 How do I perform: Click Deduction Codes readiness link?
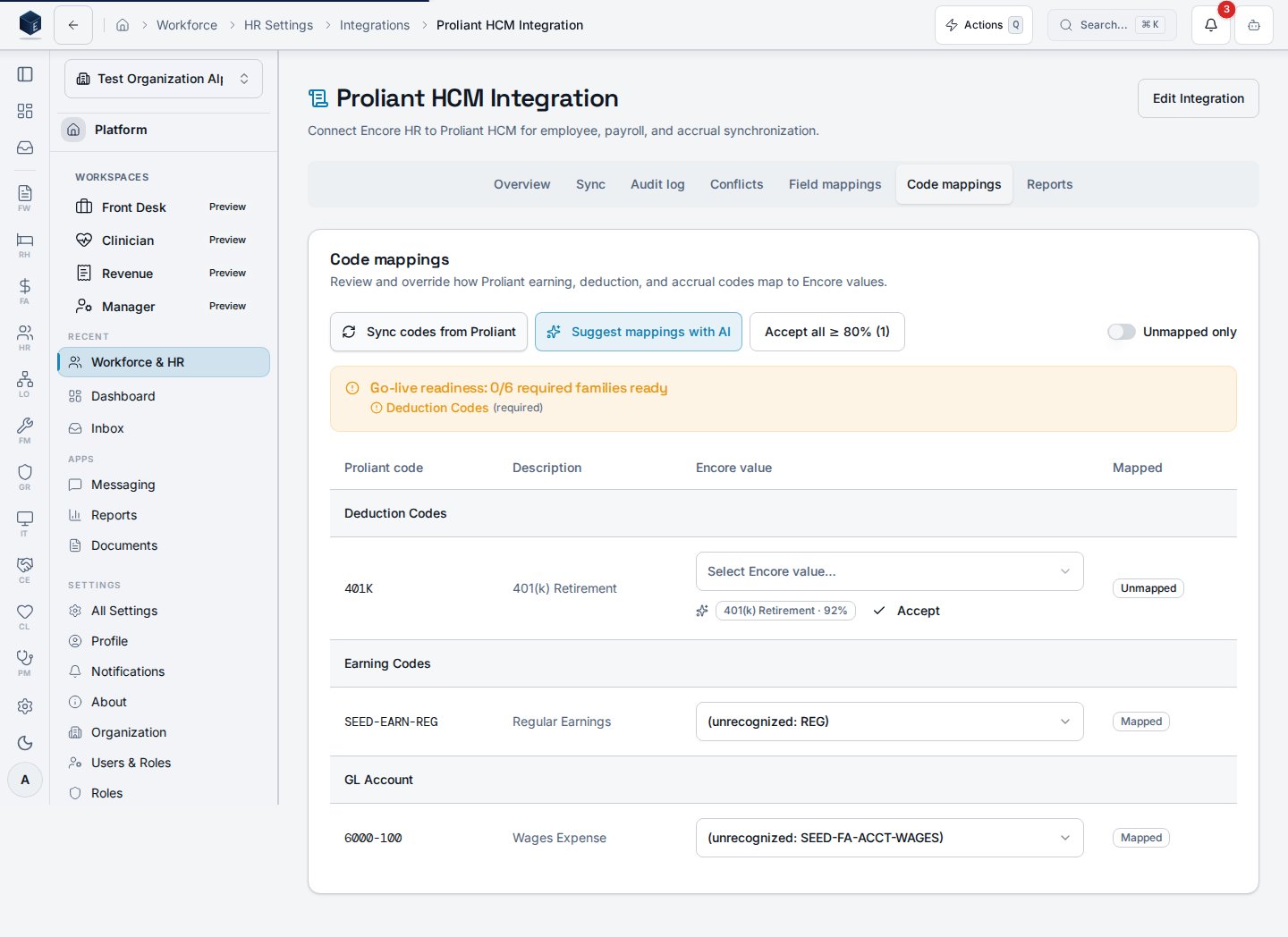pos(437,408)
